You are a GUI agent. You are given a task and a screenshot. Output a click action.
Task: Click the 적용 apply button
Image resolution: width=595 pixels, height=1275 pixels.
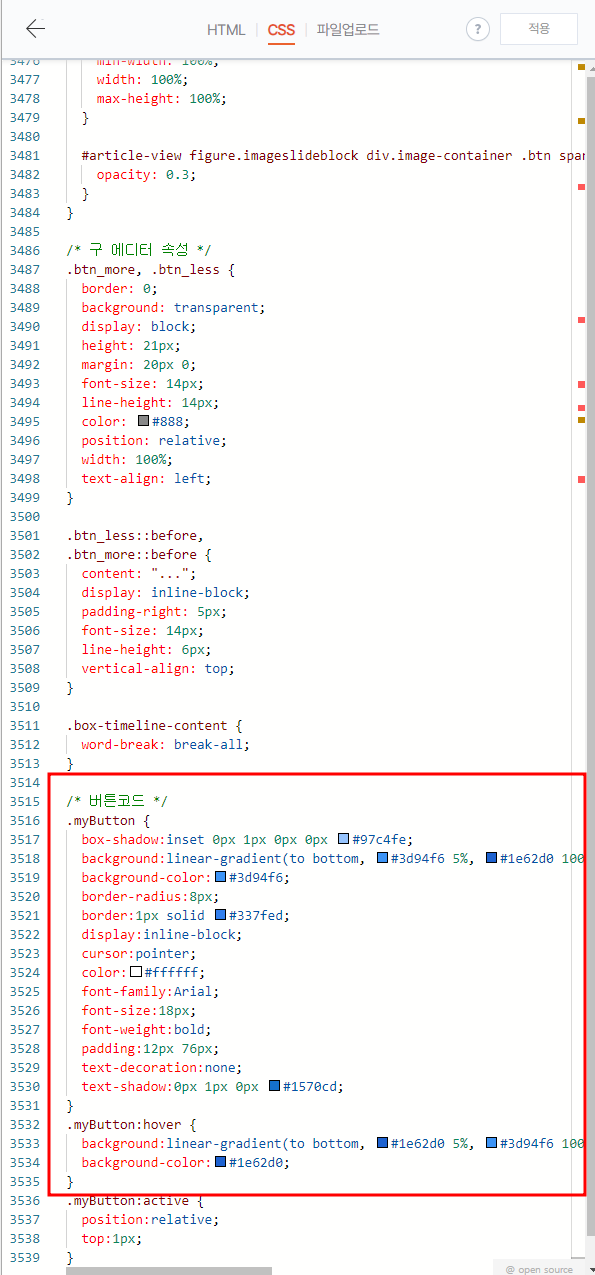click(x=539, y=29)
